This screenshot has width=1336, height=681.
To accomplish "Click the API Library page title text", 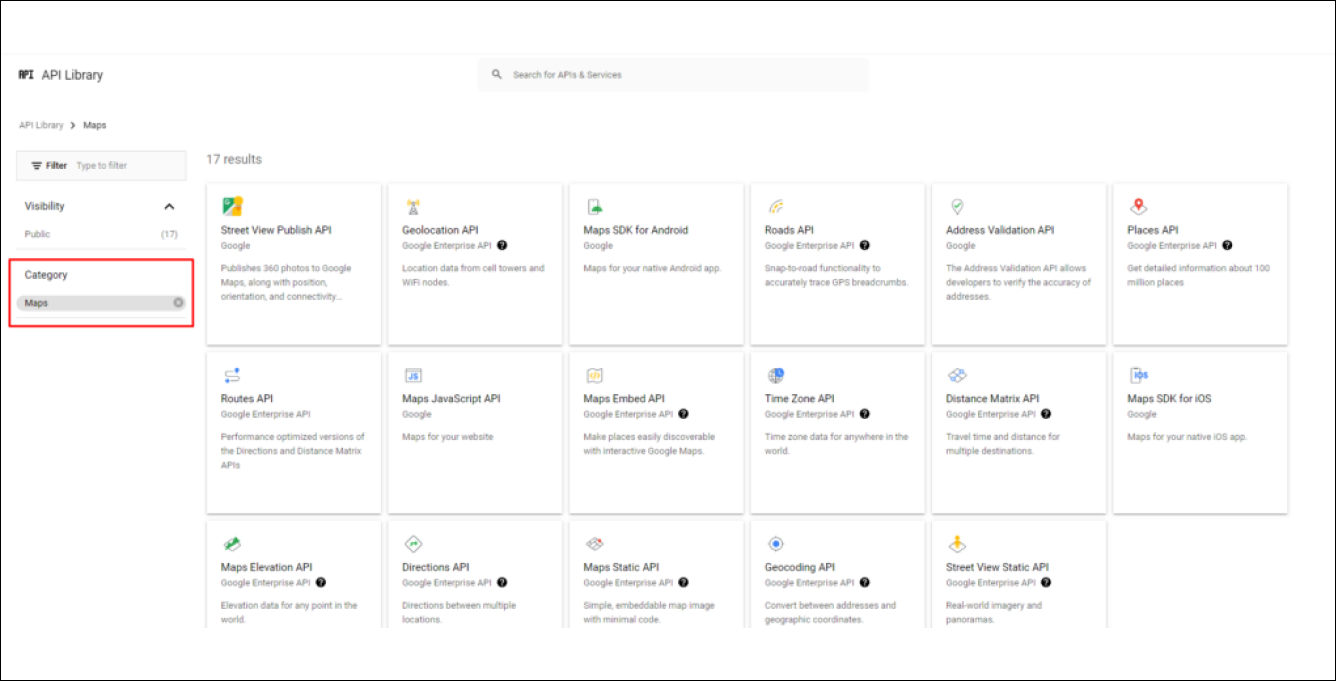I will (x=72, y=75).
